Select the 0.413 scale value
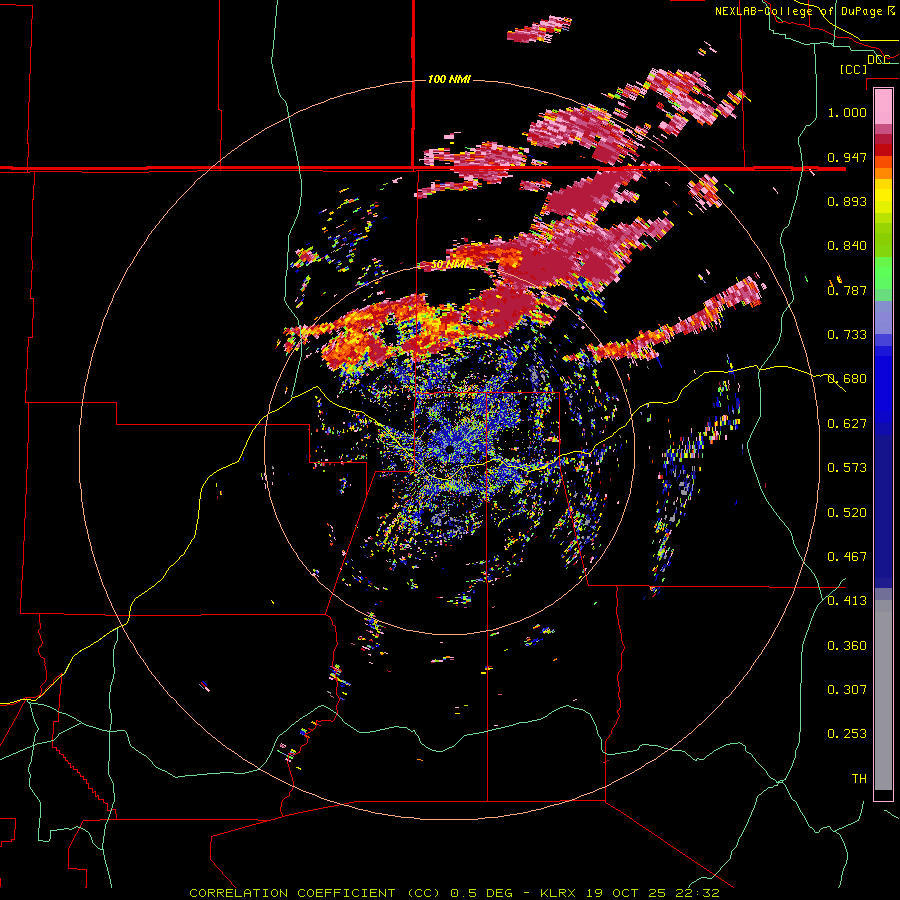 coord(847,601)
